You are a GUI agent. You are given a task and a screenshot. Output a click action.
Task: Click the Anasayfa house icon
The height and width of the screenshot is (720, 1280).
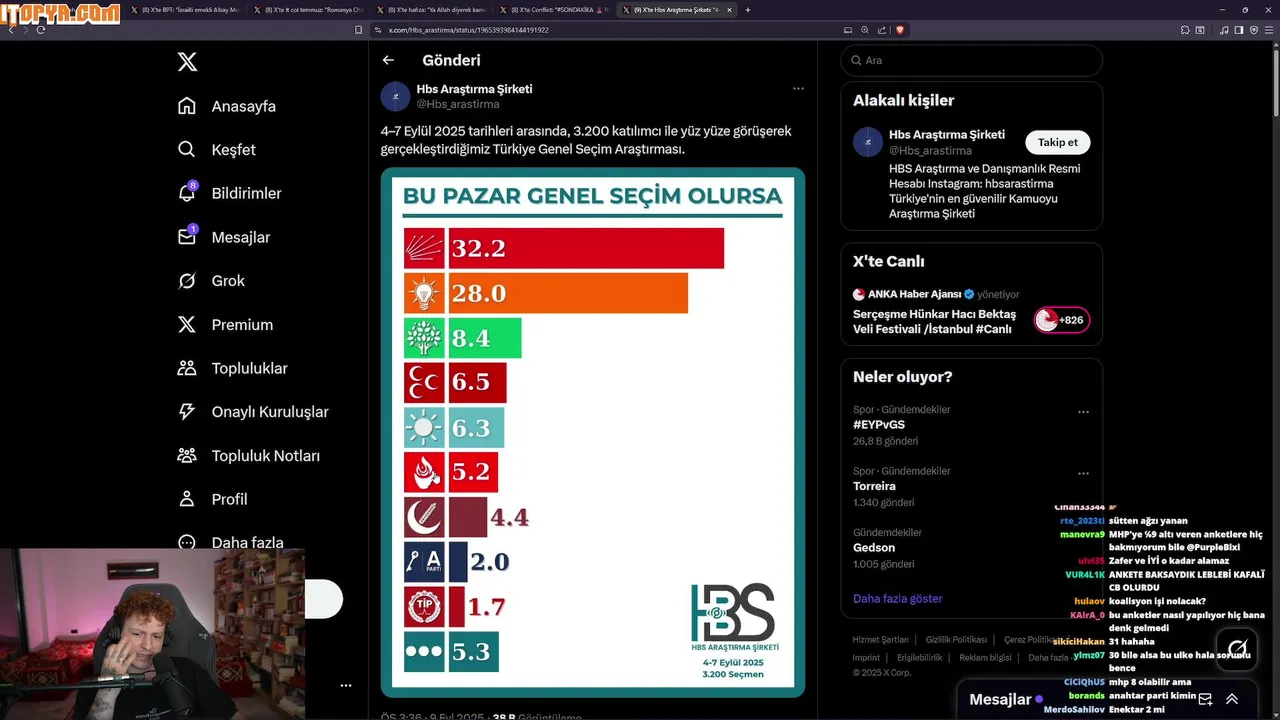[187, 106]
